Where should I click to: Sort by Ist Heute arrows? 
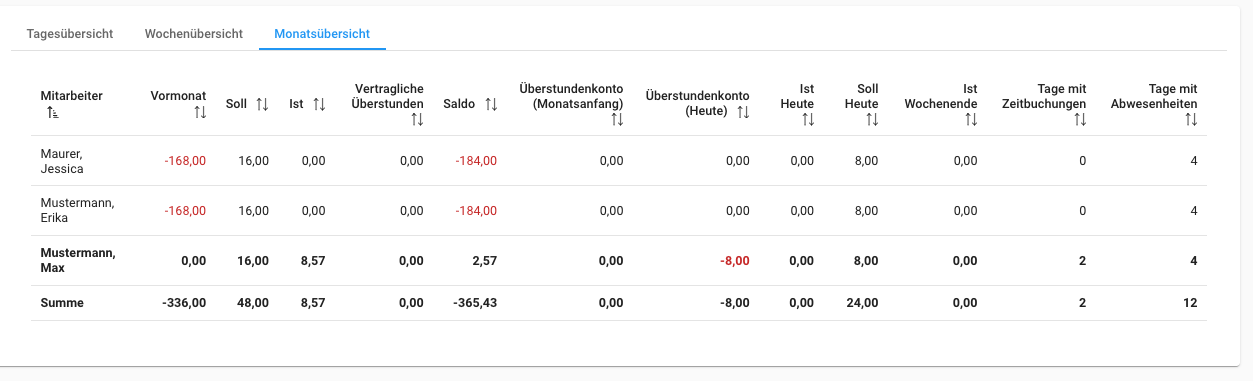coord(807,120)
